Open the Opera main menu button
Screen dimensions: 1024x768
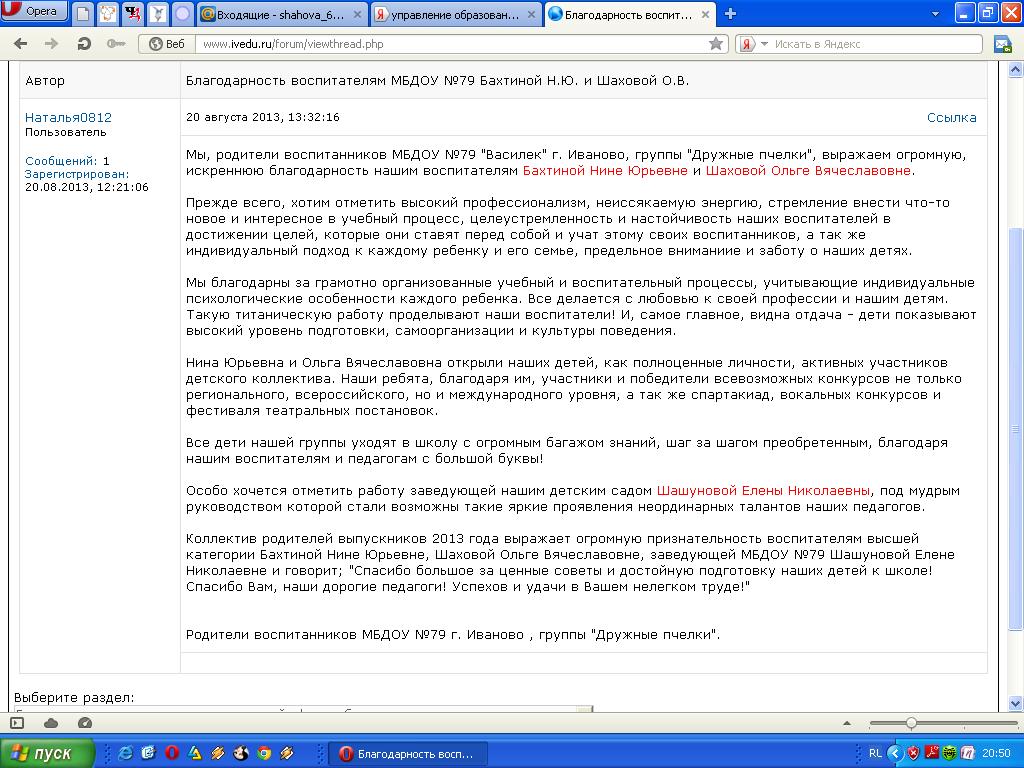[x=34, y=12]
